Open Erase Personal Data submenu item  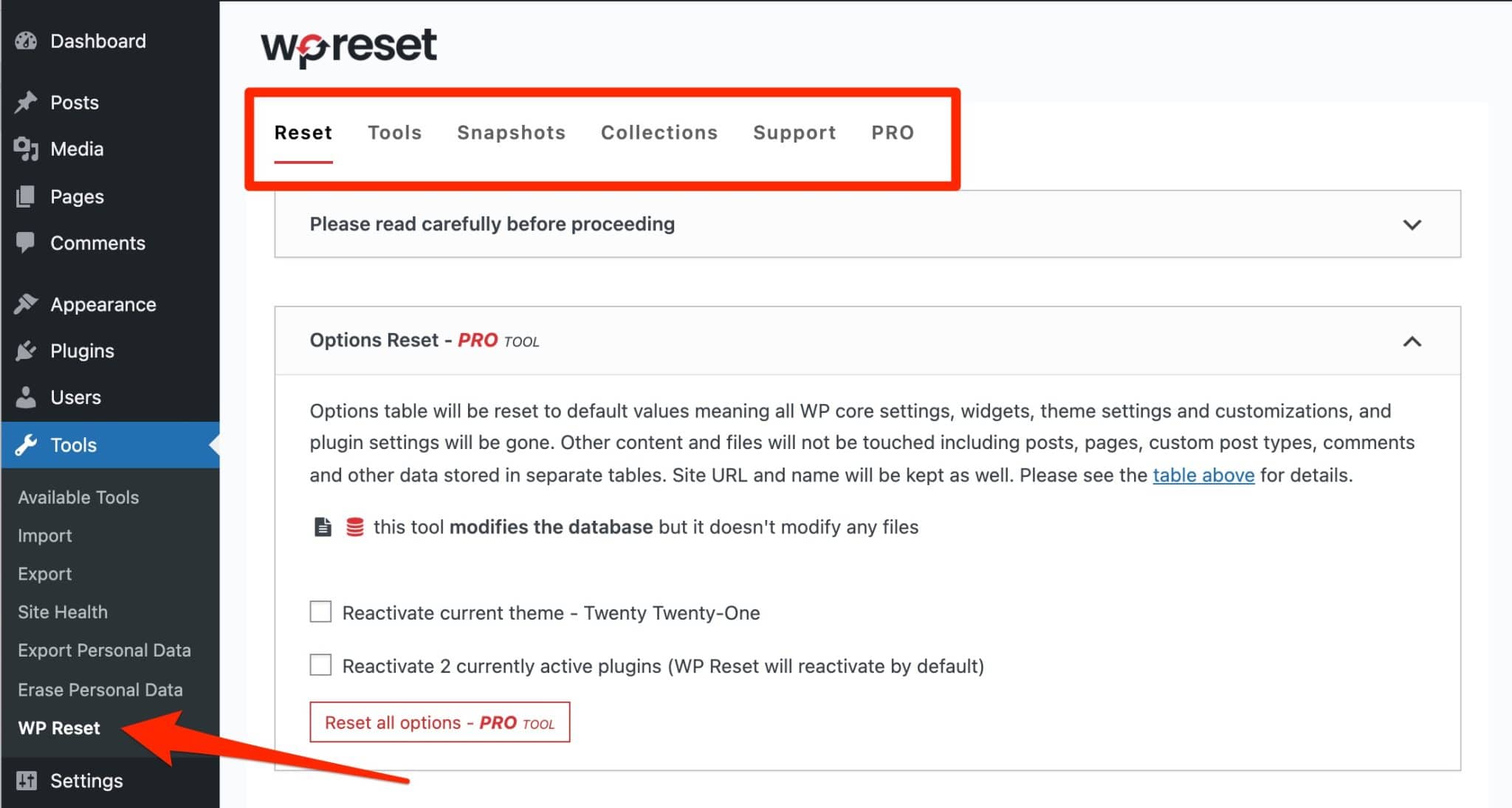(x=100, y=690)
